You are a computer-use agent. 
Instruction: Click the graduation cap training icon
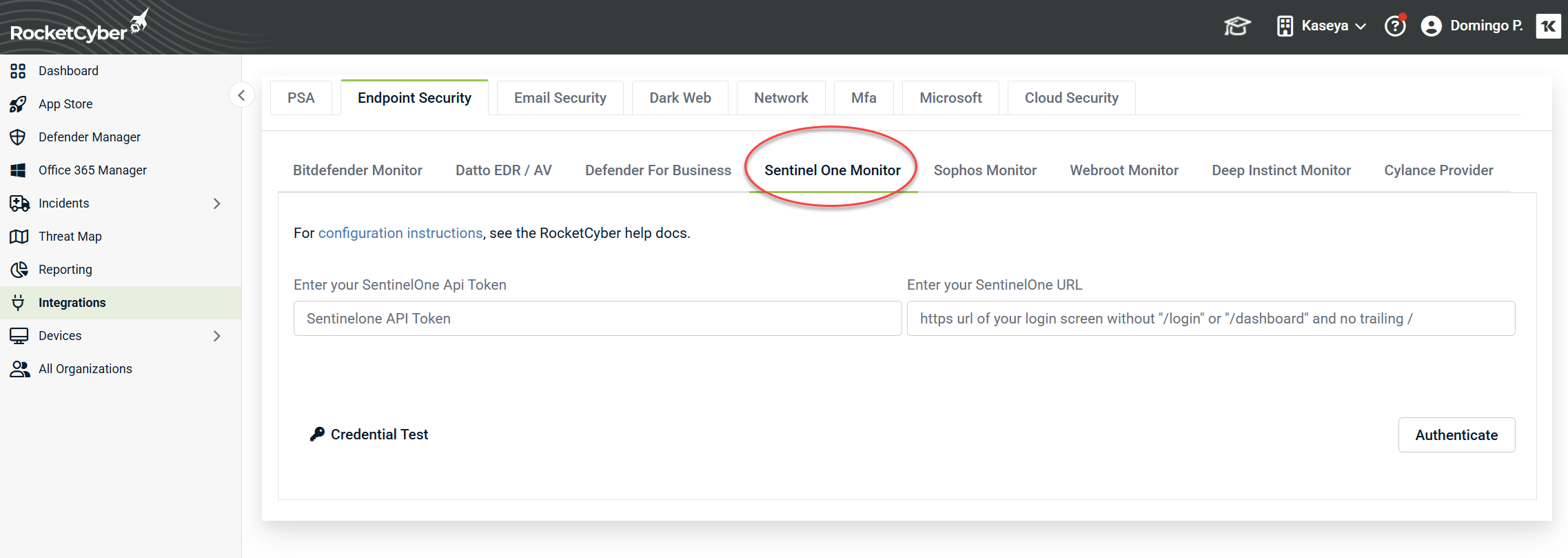pyautogui.click(x=1237, y=26)
